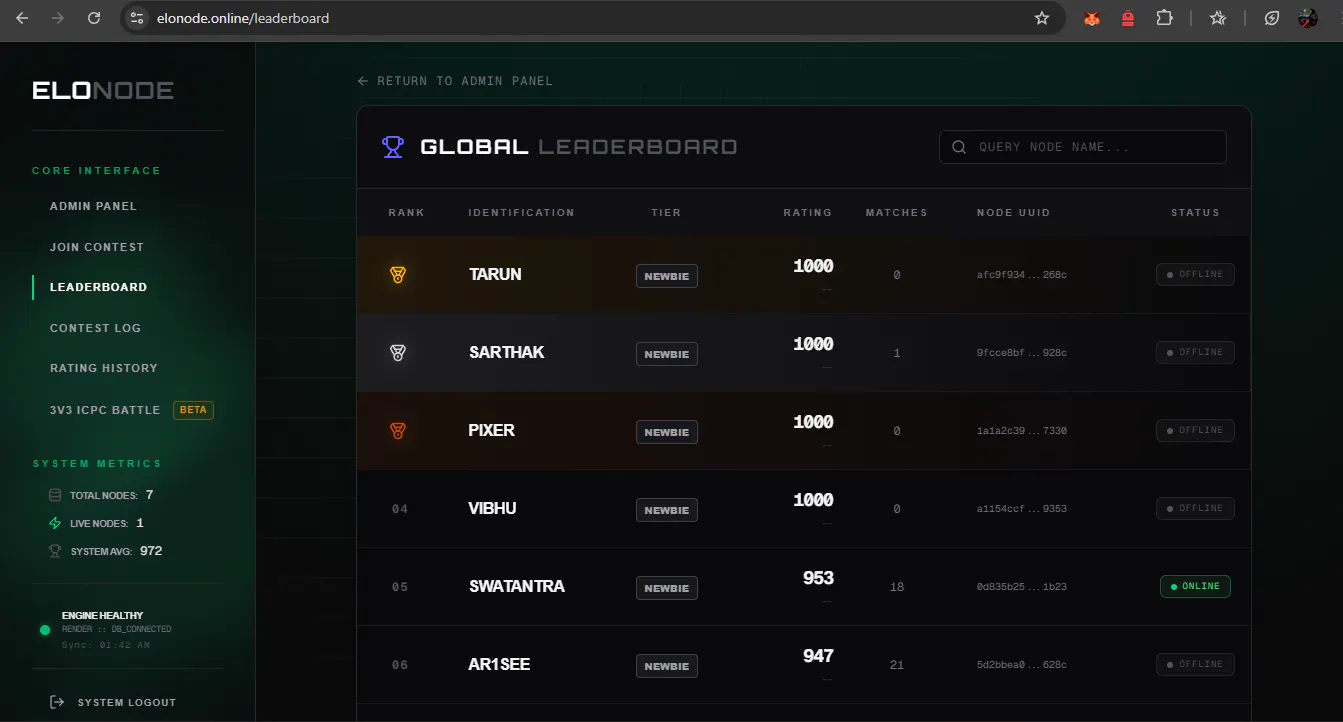This screenshot has width=1343, height=722.
Task: Open Contest Log in the sidebar
Action: [x=95, y=328]
